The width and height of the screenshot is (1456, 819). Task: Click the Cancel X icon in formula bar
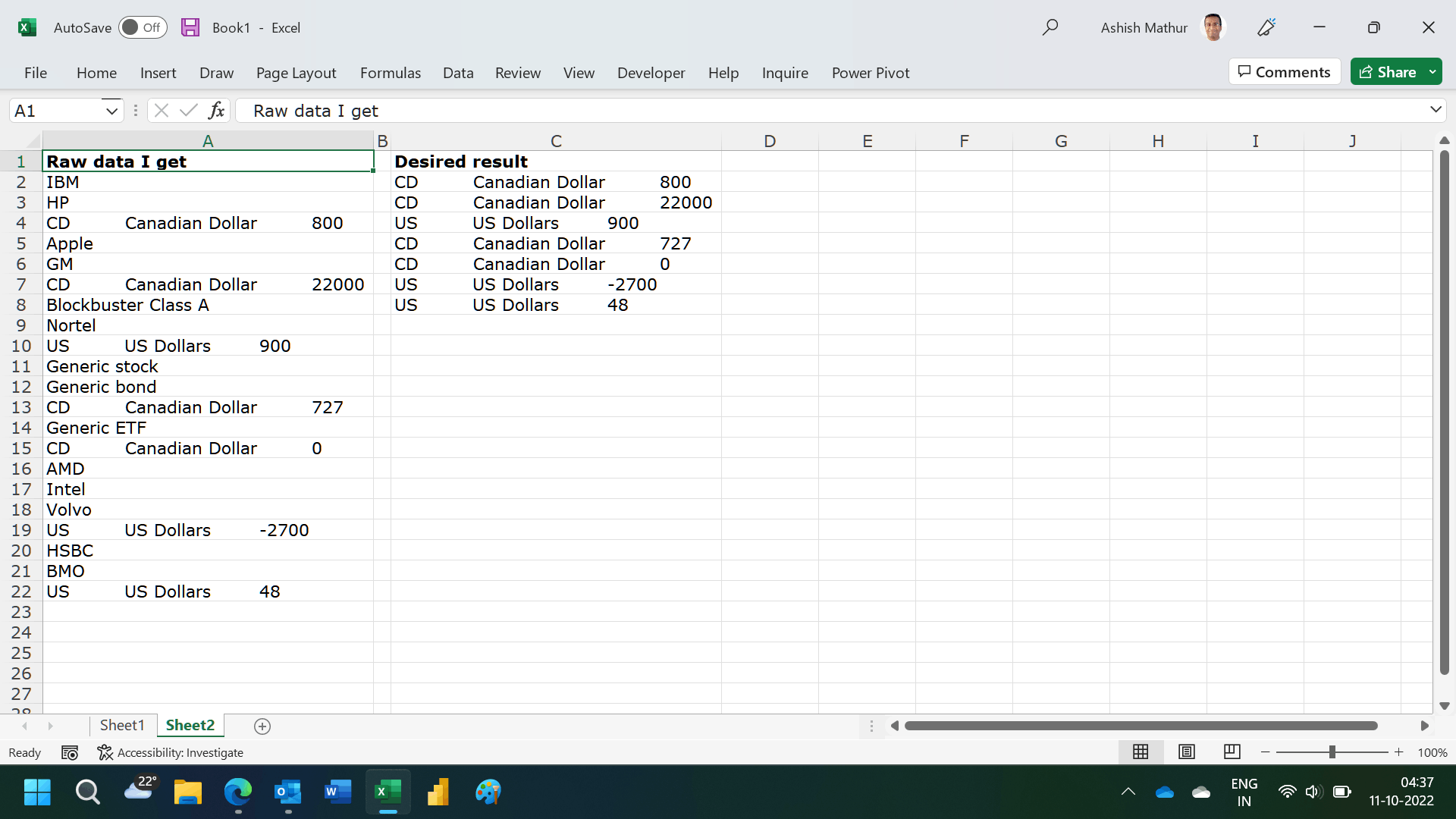[x=161, y=111]
